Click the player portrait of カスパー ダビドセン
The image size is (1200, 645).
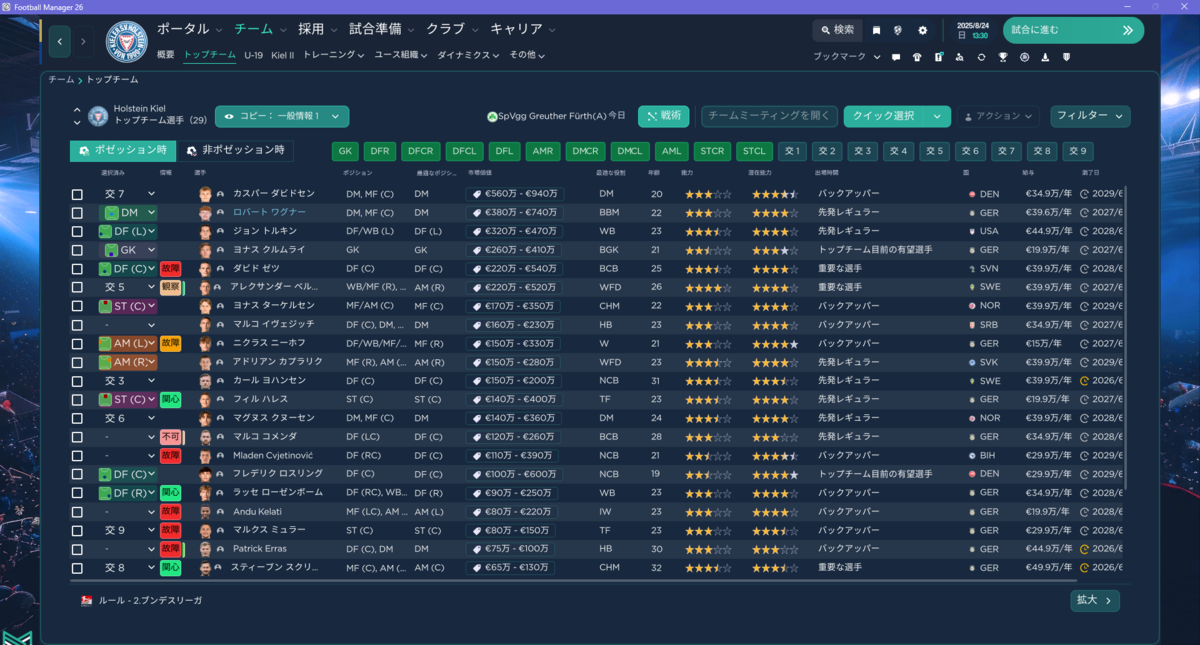[205, 194]
